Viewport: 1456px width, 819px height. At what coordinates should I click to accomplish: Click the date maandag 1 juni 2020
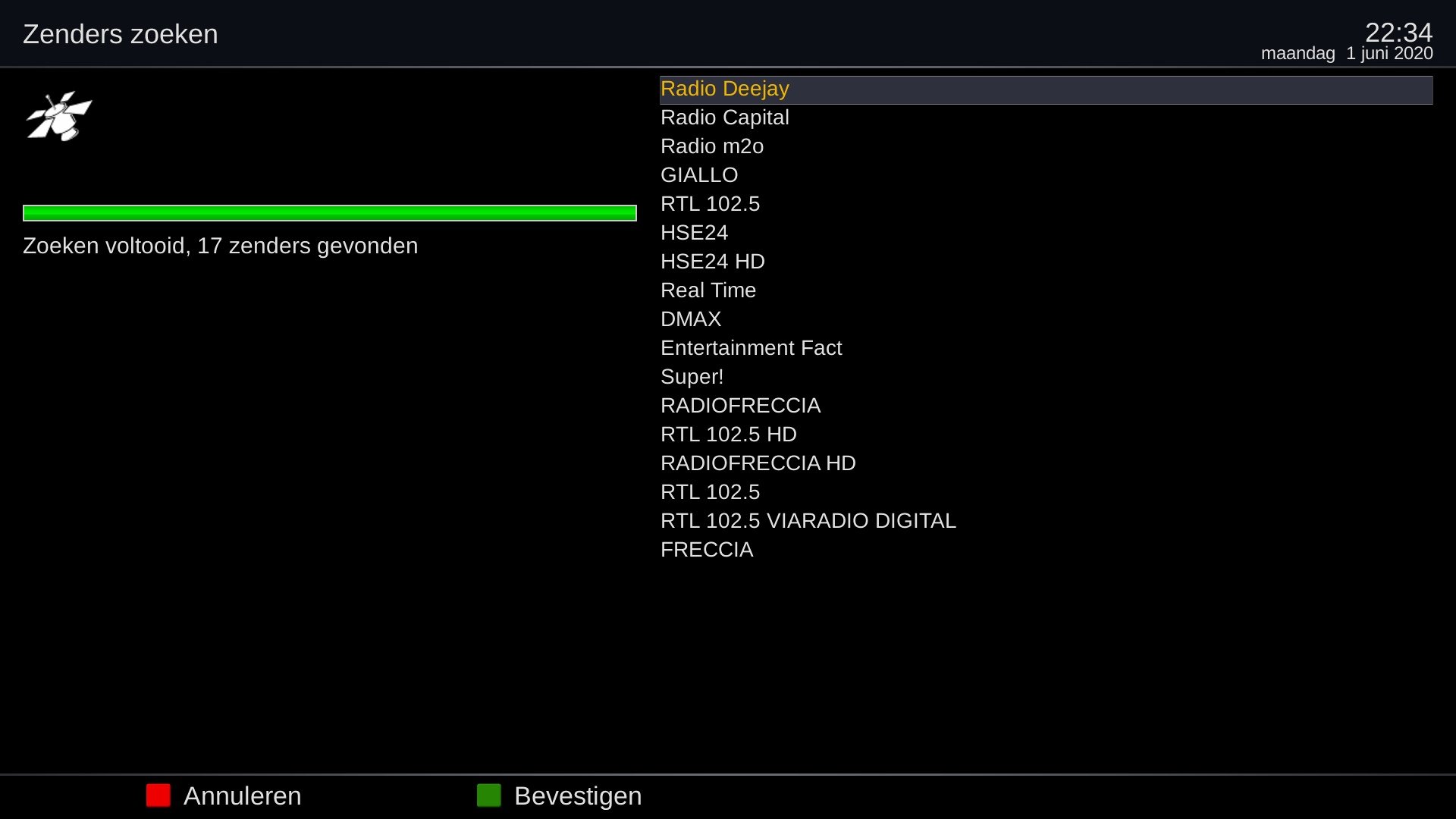click(1347, 54)
